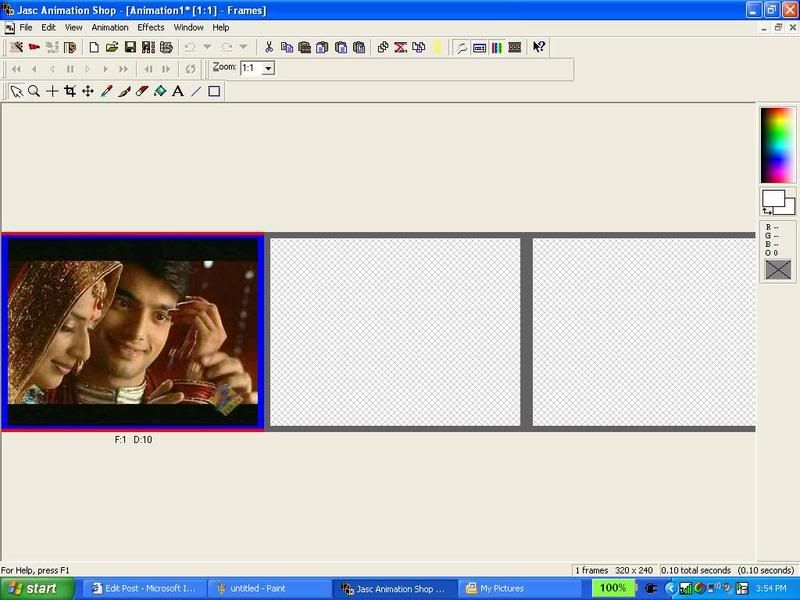Jump to the last frame

(x=123, y=69)
